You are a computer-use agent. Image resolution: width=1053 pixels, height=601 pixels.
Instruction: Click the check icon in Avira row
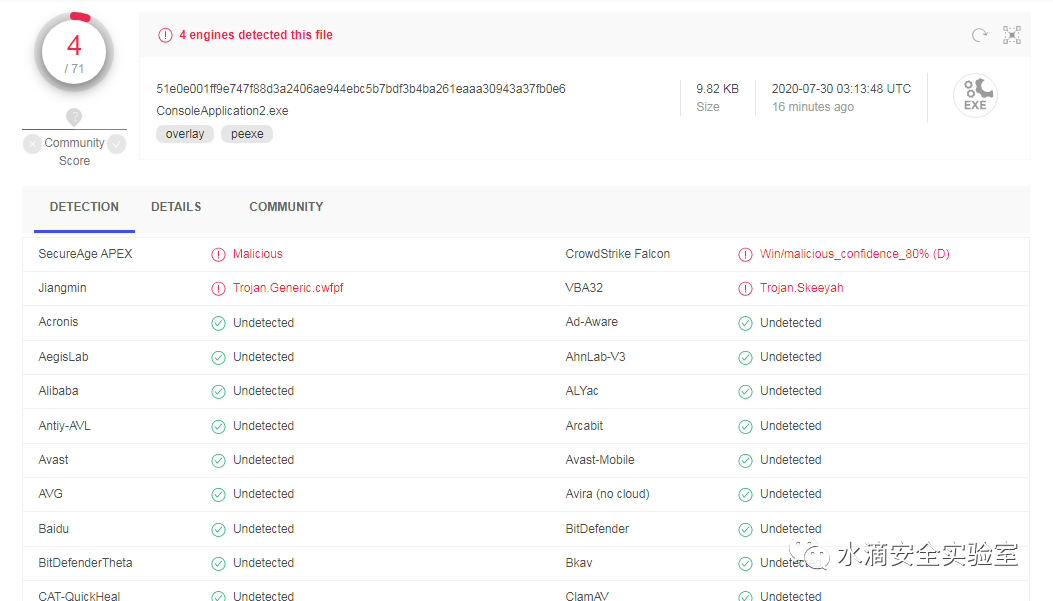tap(745, 495)
